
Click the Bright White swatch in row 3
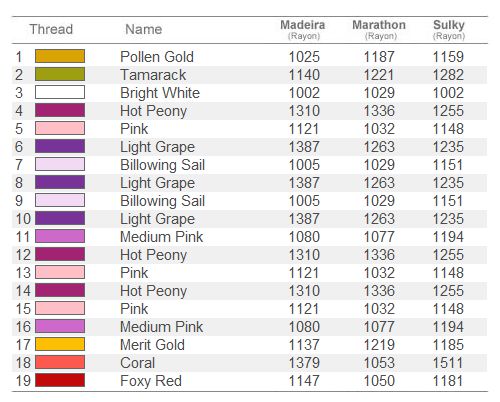60,92
